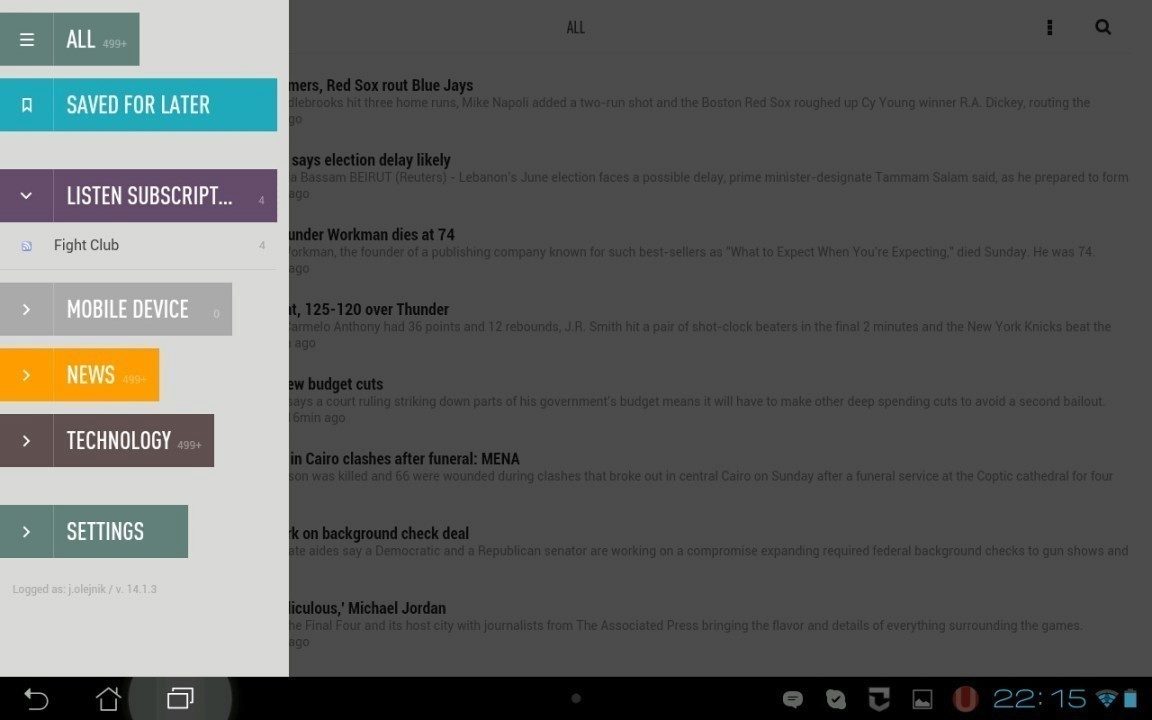Viewport: 1152px width, 720px height.
Task: Tap the recent apps button
Action: (180, 699)
